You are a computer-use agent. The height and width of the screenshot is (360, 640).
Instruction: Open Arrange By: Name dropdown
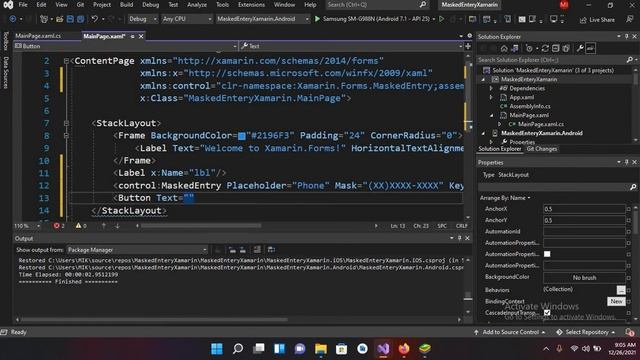[x=505, y=198]
